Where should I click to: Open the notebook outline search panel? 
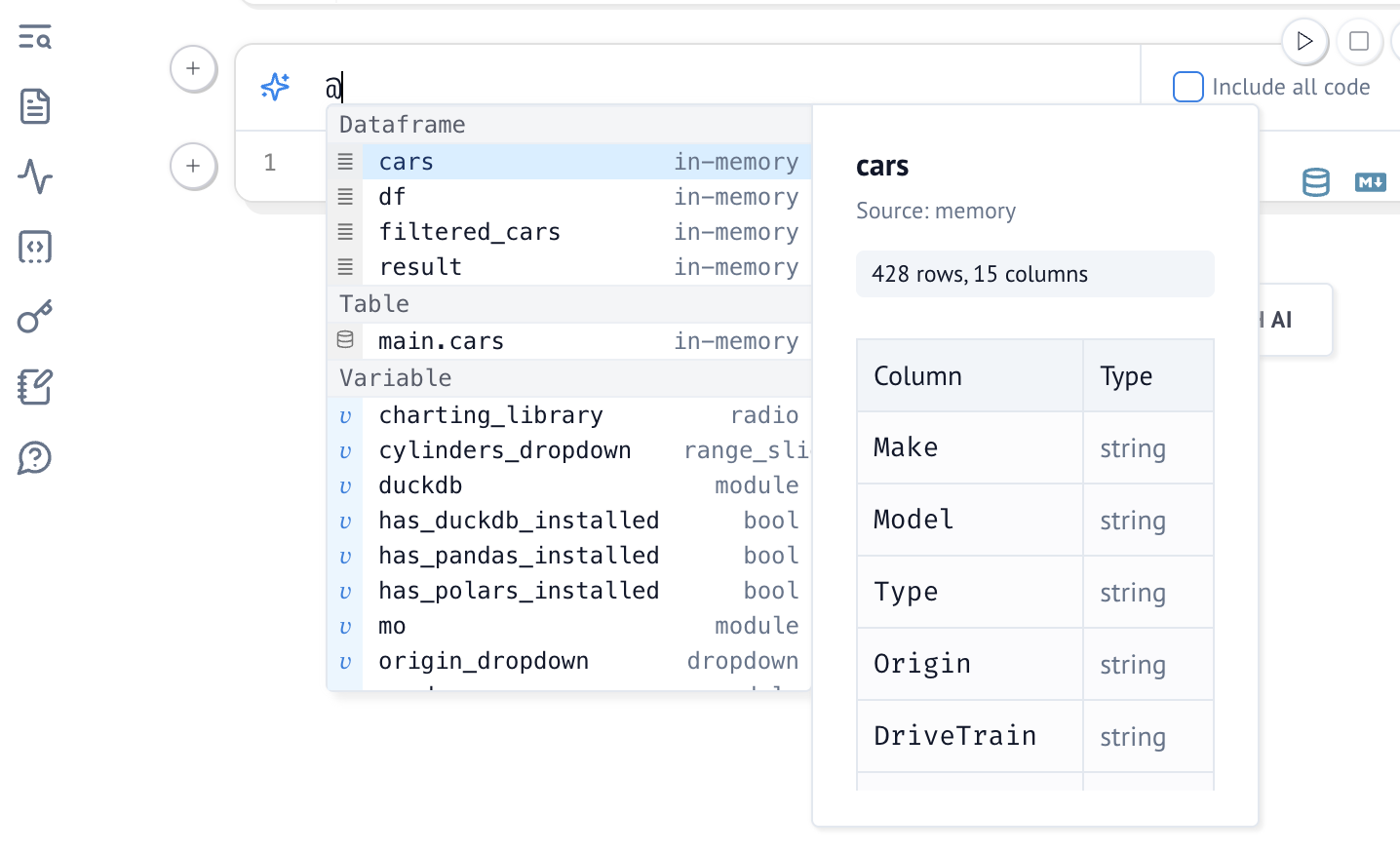pos(35,38)
